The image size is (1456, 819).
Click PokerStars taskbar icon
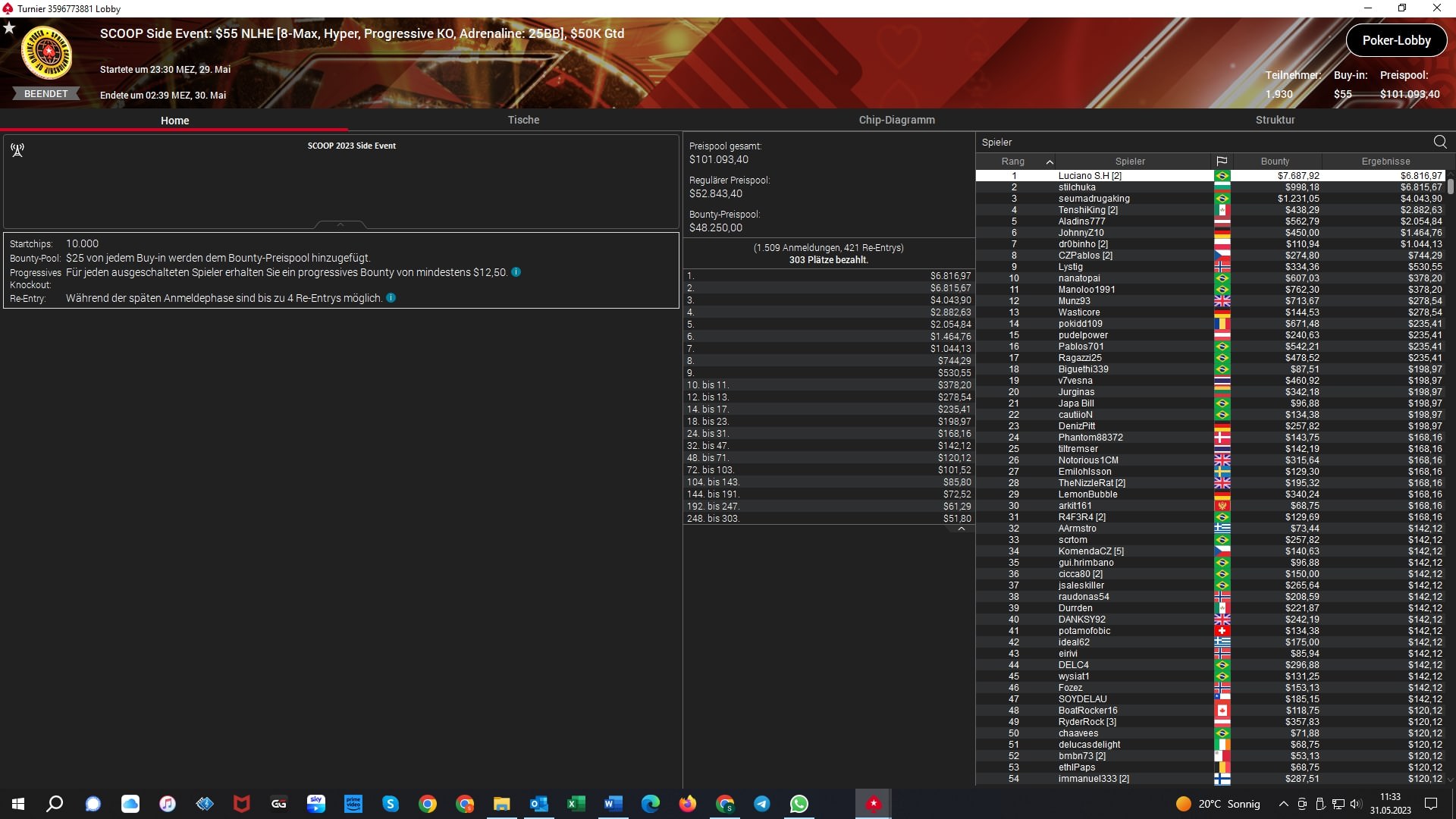[x=874, y=804]
